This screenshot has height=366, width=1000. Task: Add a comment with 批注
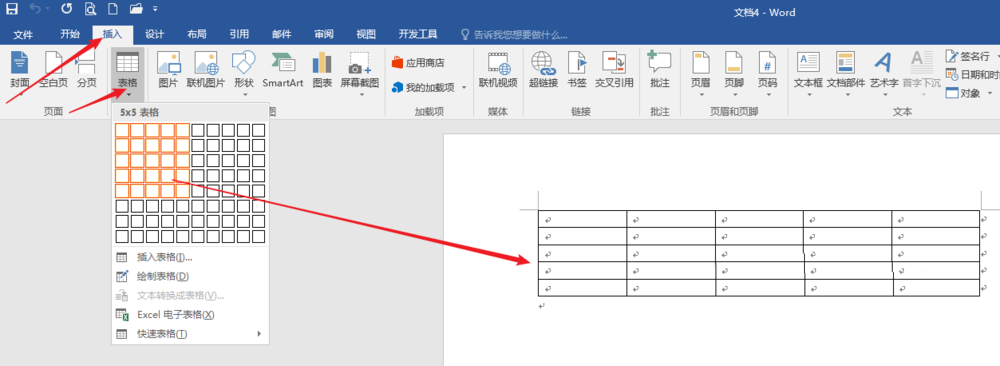coord(659,71)
